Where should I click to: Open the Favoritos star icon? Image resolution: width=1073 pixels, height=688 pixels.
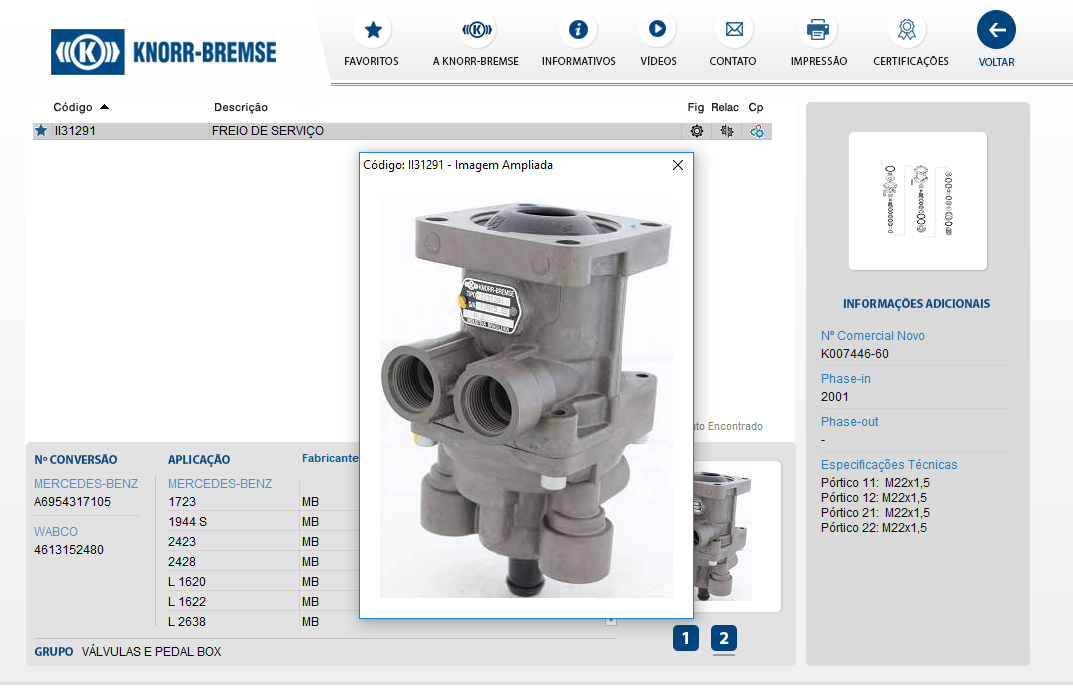pos(372,30)
